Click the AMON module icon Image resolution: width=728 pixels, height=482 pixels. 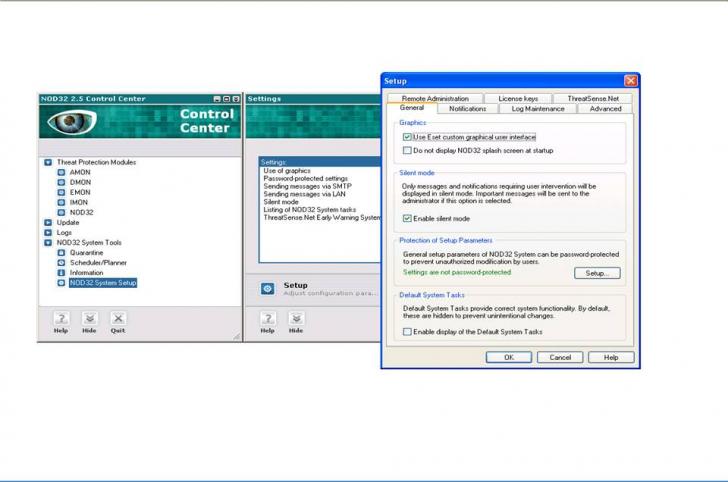pos(61,172)
